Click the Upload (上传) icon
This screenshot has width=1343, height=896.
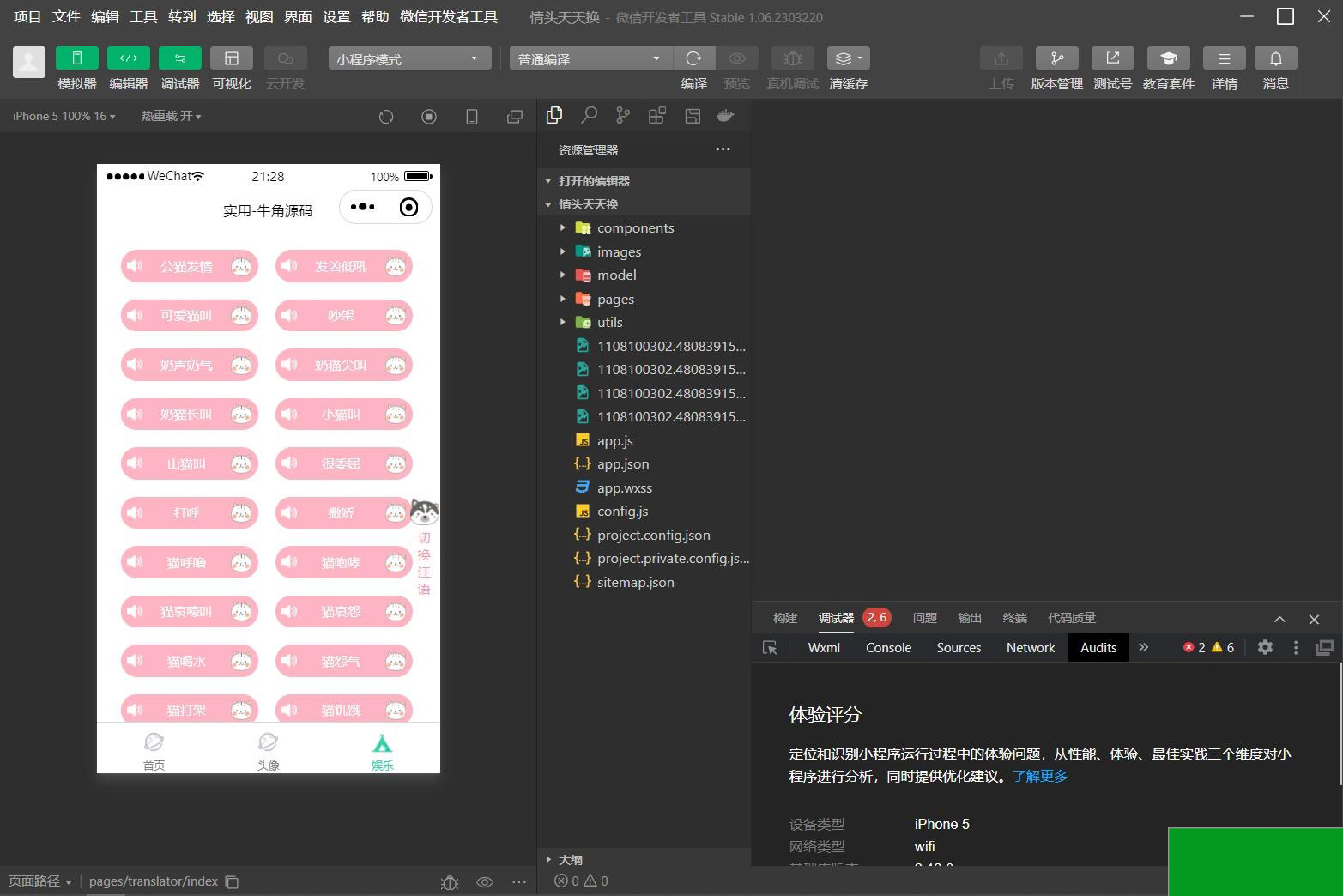(x=1001, y=58)
